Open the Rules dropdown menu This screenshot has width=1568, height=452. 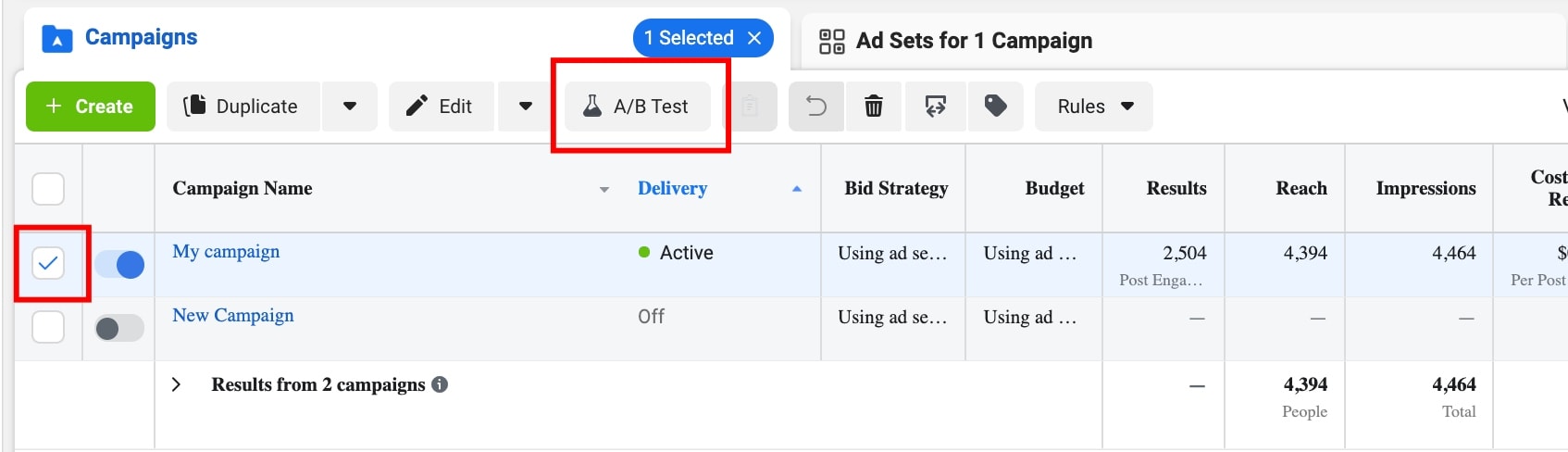(x=1094, y=107)
